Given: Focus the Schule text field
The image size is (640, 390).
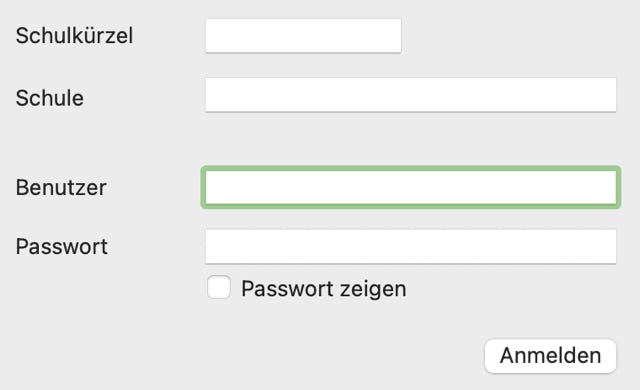Looking at the screenshot, I should click(x=411, y=95).
